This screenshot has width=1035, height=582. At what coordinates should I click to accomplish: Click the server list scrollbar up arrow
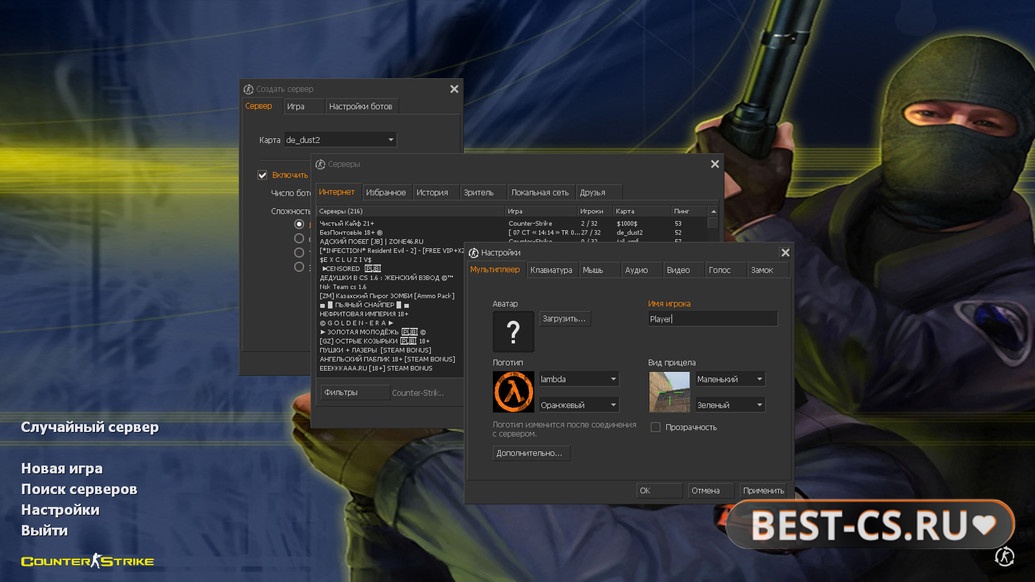(713, 211)
